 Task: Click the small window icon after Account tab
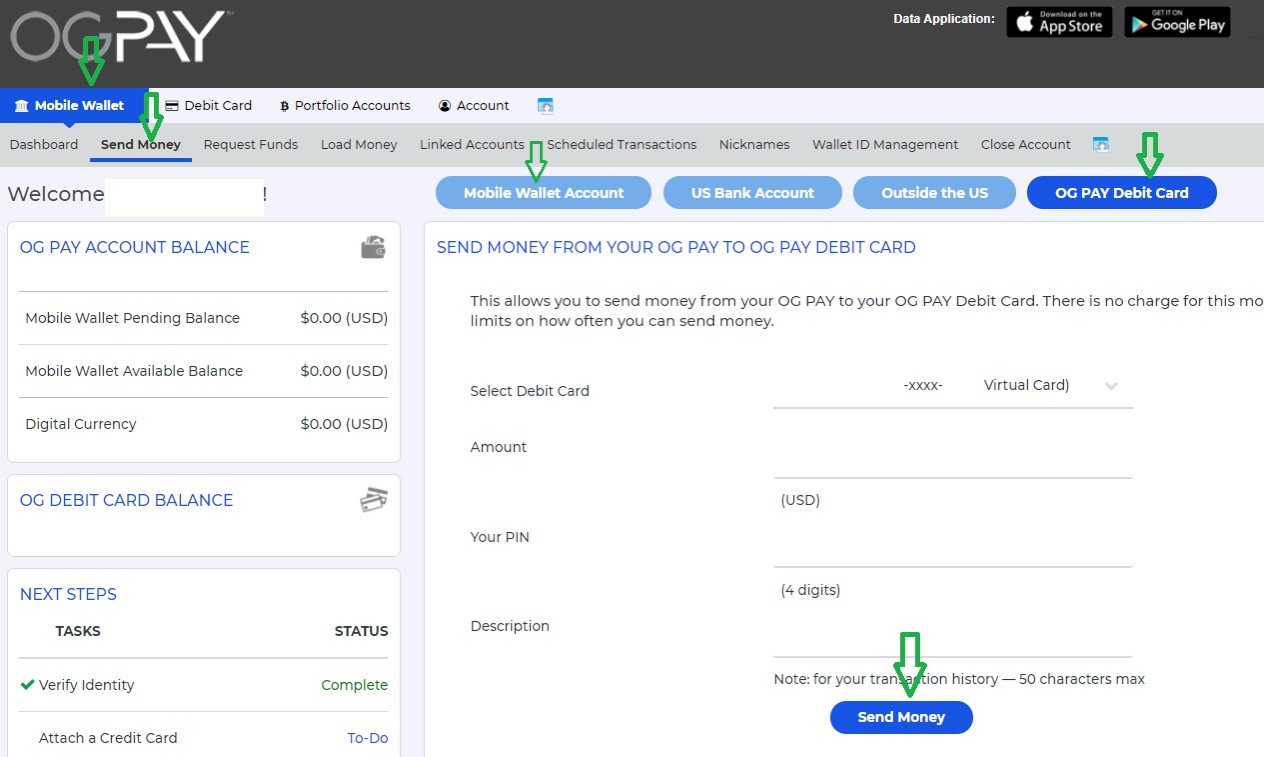point(545,106)
